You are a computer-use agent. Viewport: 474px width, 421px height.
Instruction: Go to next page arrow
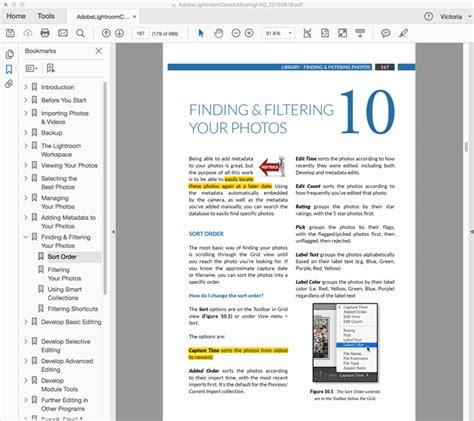pos(119,33)
